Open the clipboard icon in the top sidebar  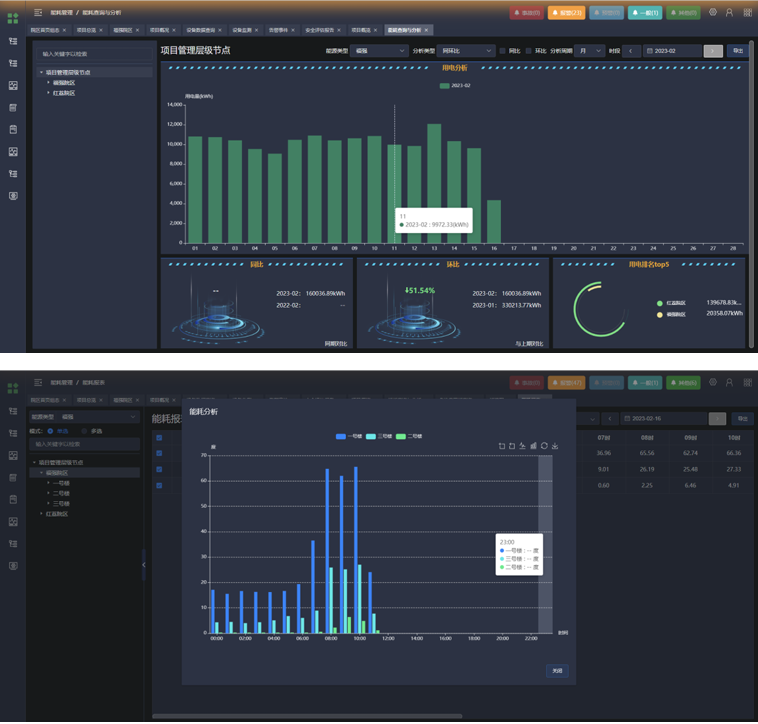coord(13,129)
